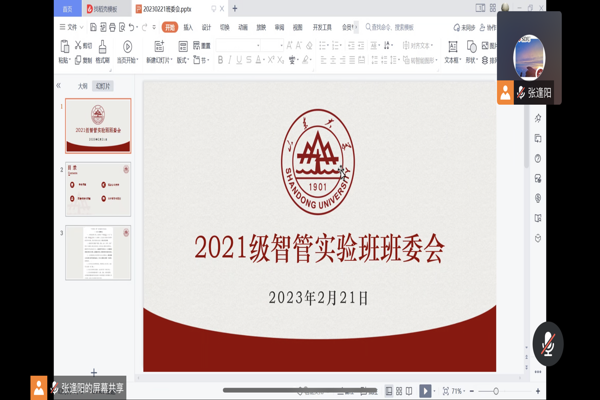Open the 动画 ribbon tab
This screenshot has height=400, width=600.
pos(243,27)
